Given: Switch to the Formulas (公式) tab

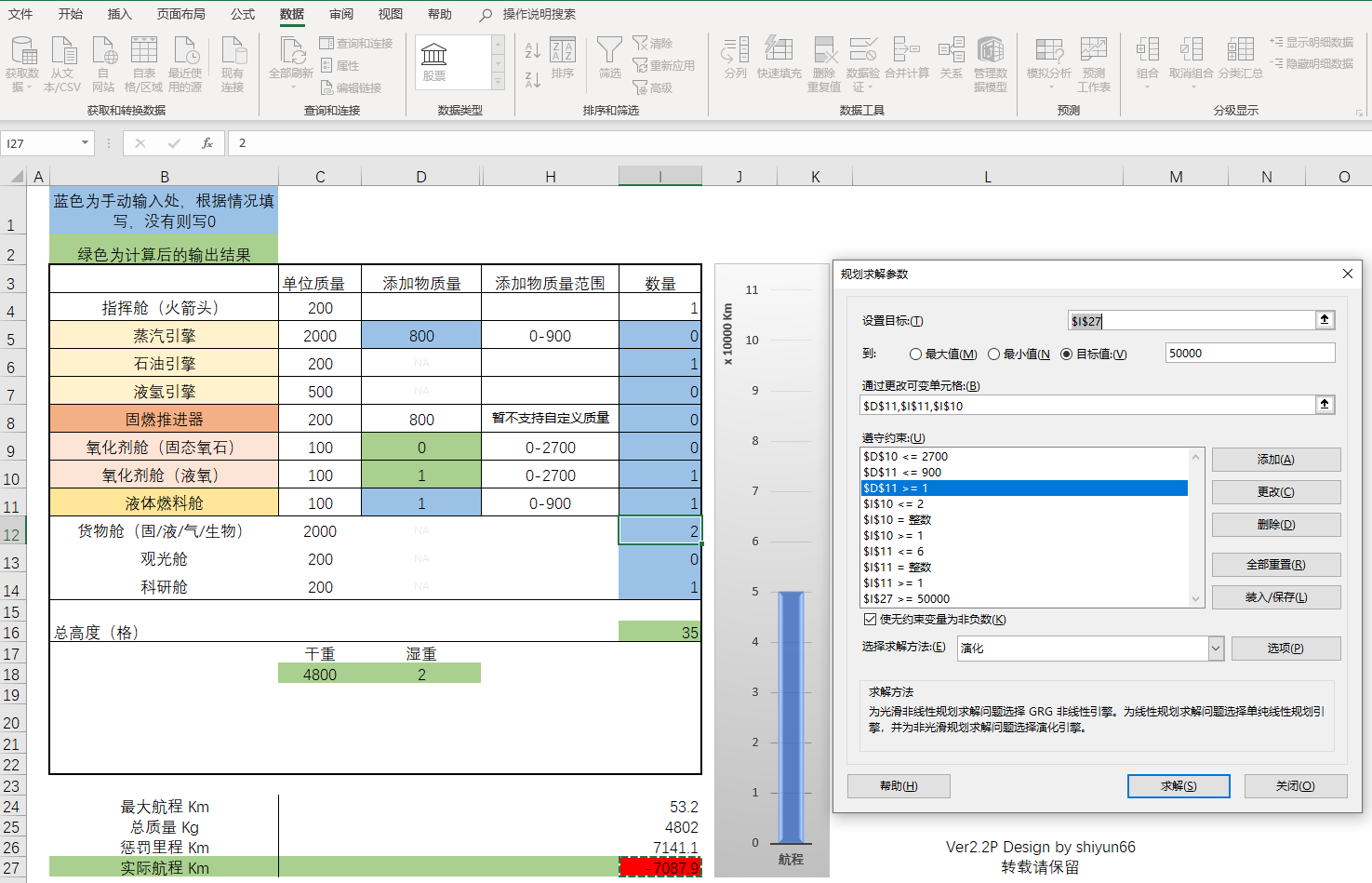Looking at the screenshot, I should click(243, 14).
